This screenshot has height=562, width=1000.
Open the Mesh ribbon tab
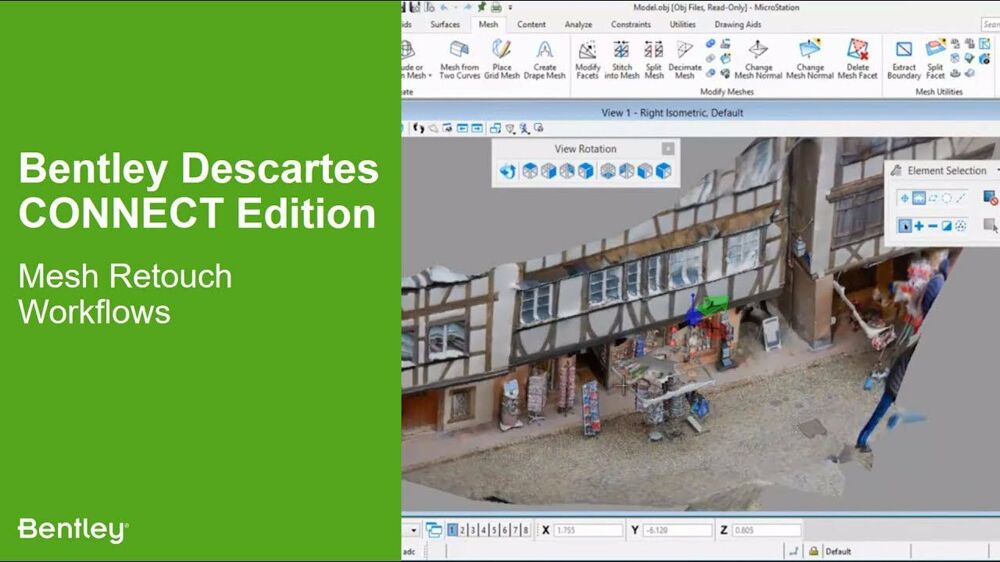pyautogui.click(x=489, y=24)
